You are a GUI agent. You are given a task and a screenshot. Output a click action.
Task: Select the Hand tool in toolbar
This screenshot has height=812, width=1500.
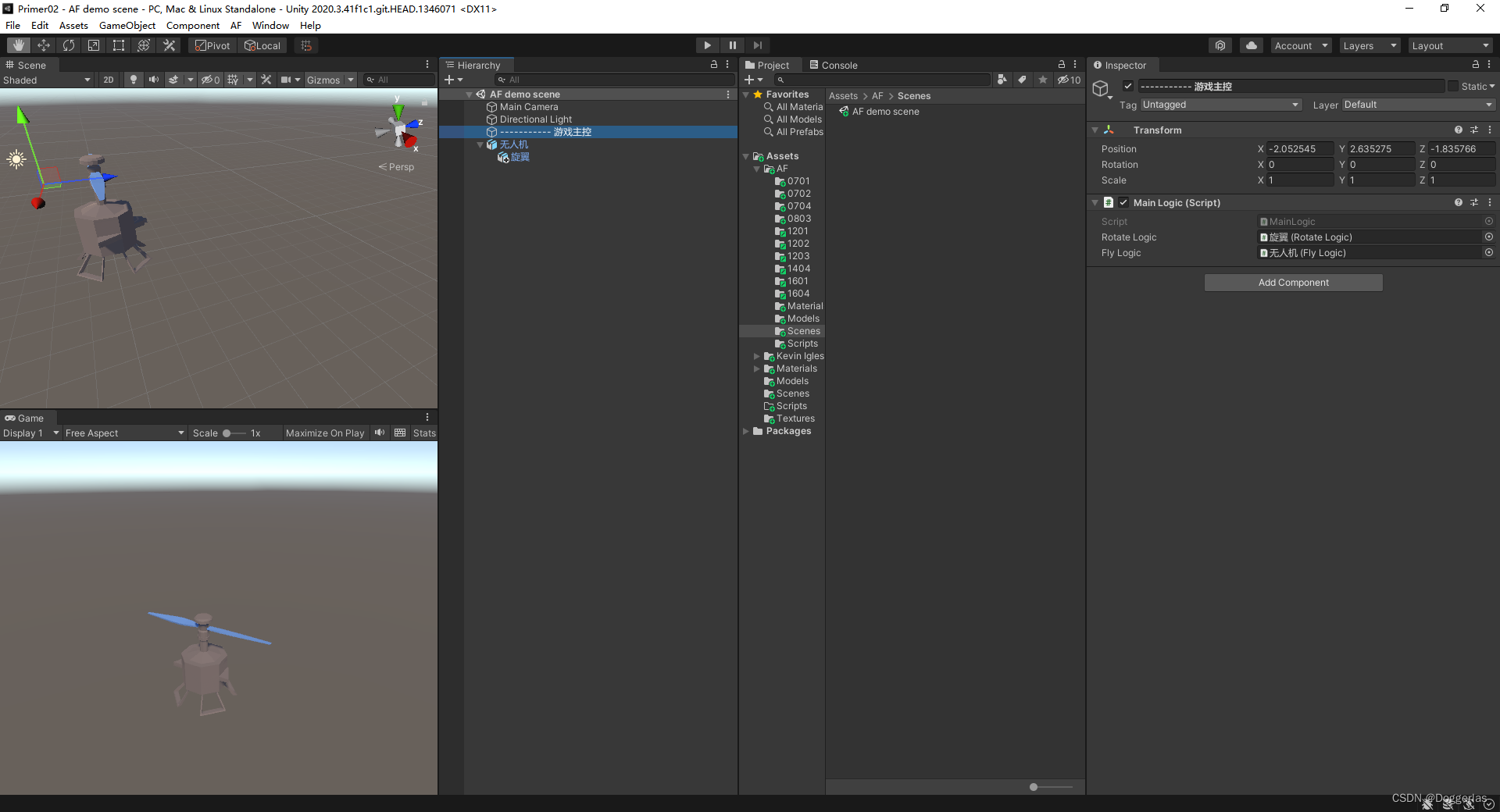coord(19,45)
